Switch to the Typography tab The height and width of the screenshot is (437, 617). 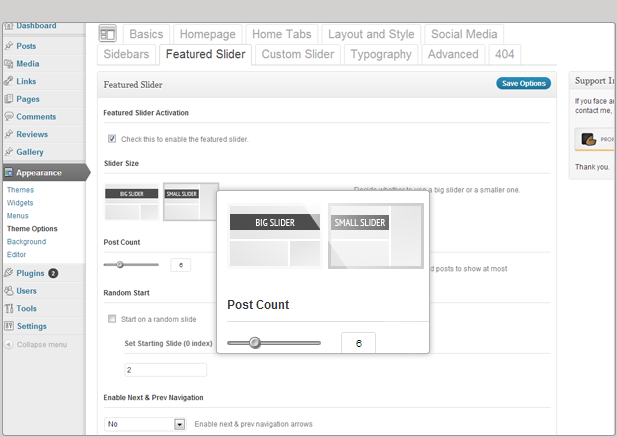(382, 54)
